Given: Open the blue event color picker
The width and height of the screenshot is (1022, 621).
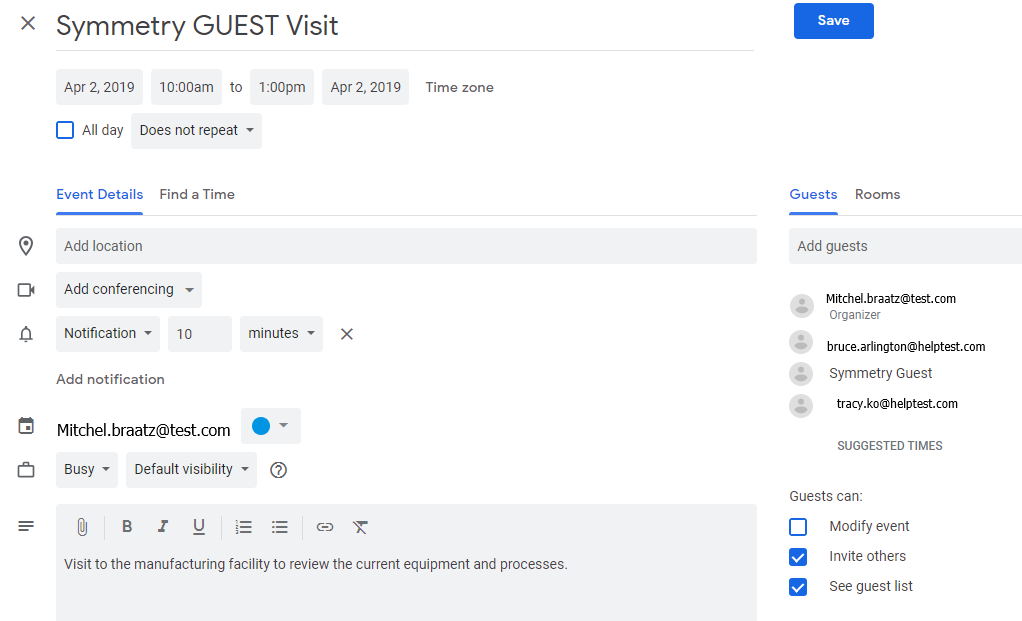Looking at the screenshot, I should 270,426.
